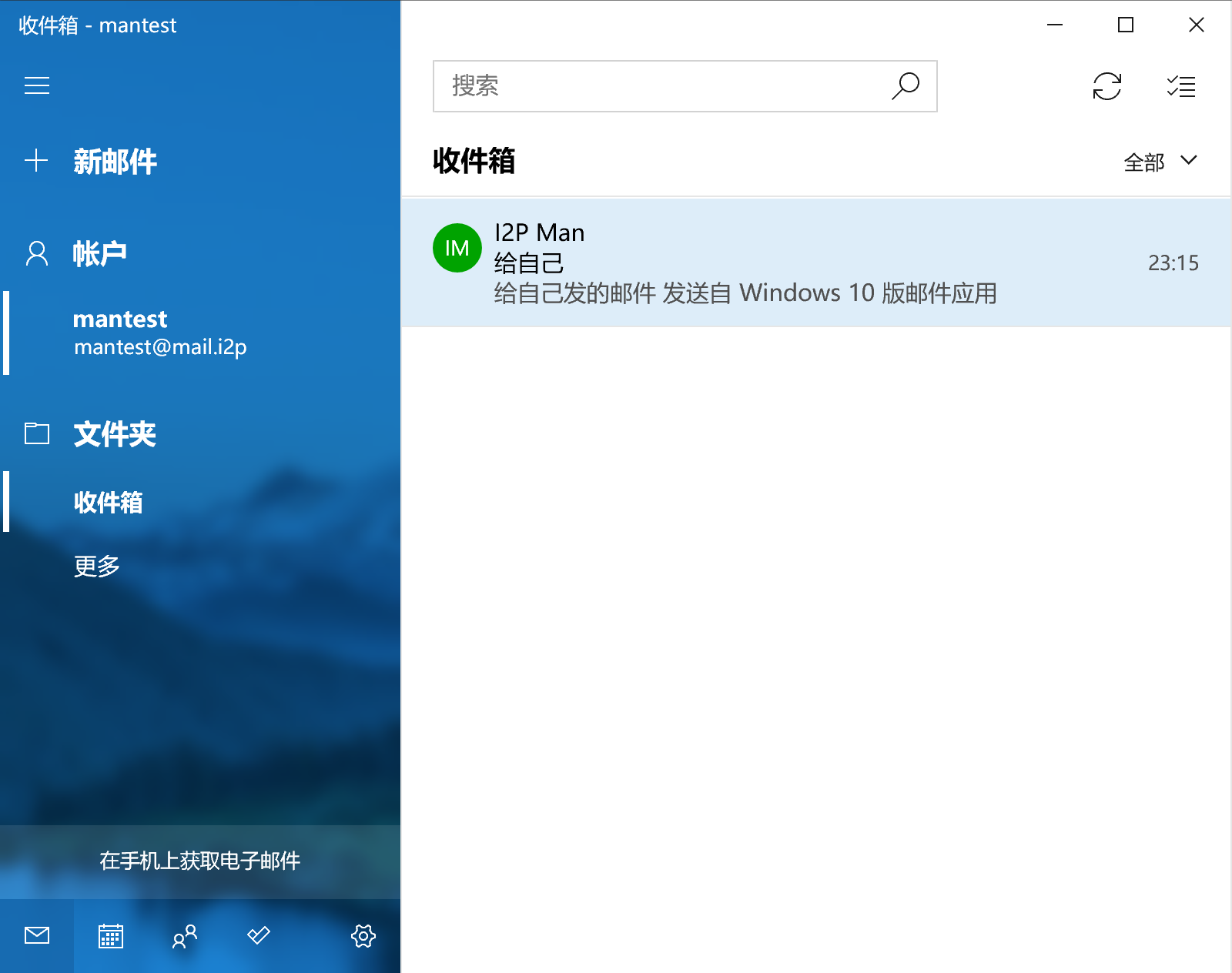Image resolution: width=1232 pixels, height=973 pixels.
Task: Click the IM sender avatar
Action: click(x=457, y=248)
